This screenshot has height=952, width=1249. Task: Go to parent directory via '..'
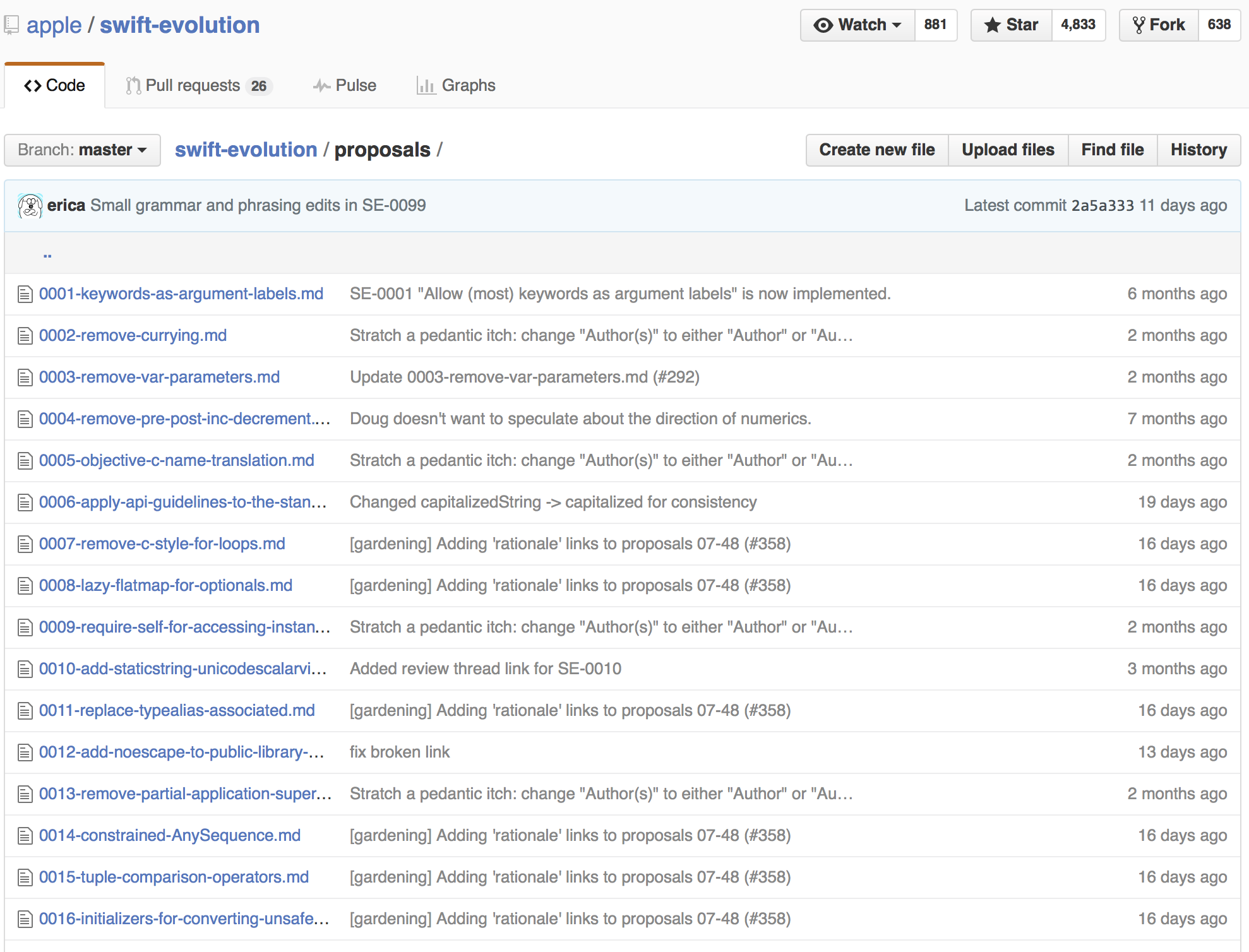coord(47,254)
